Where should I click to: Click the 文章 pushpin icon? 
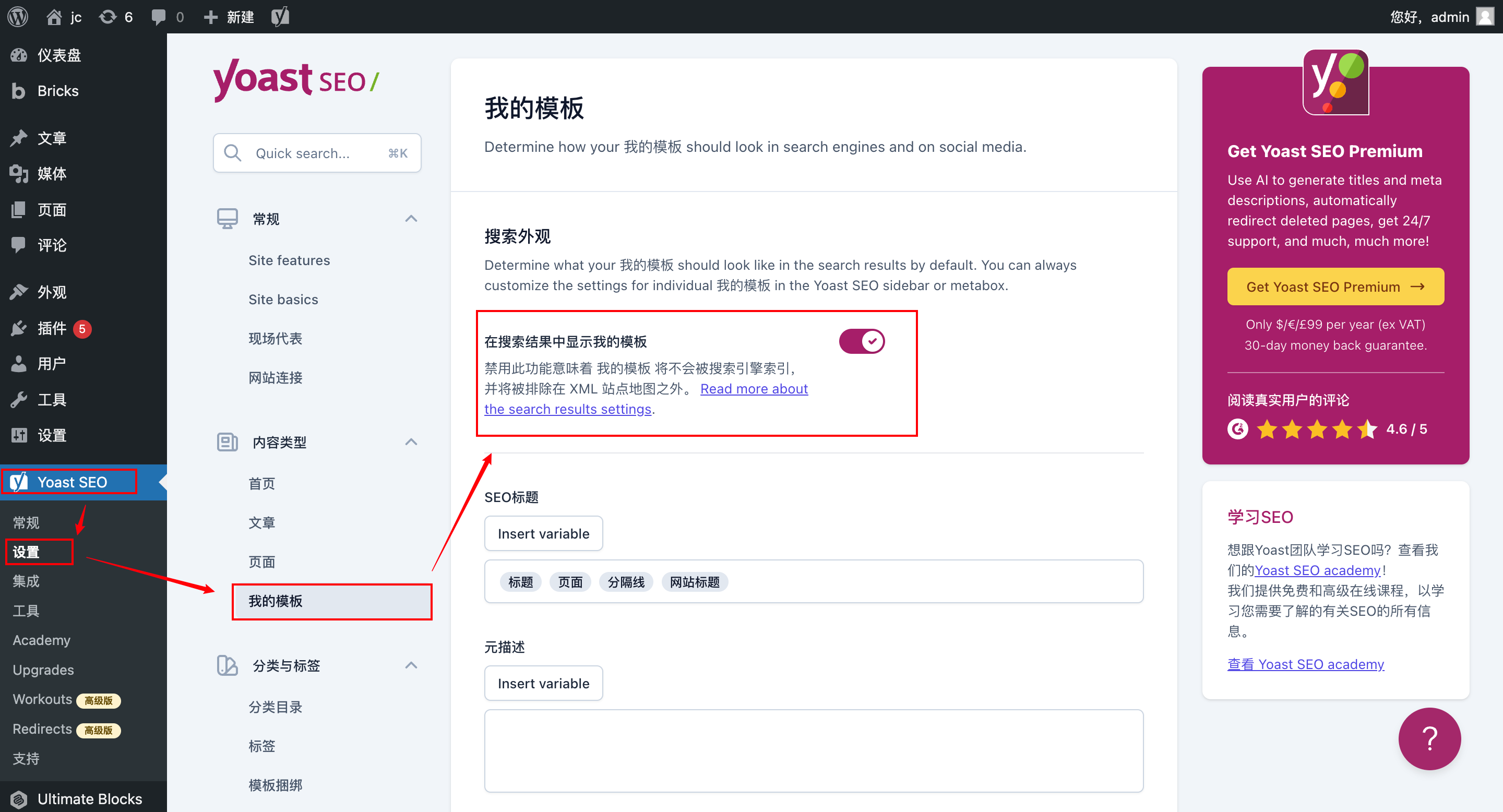(x=19, y=138)
